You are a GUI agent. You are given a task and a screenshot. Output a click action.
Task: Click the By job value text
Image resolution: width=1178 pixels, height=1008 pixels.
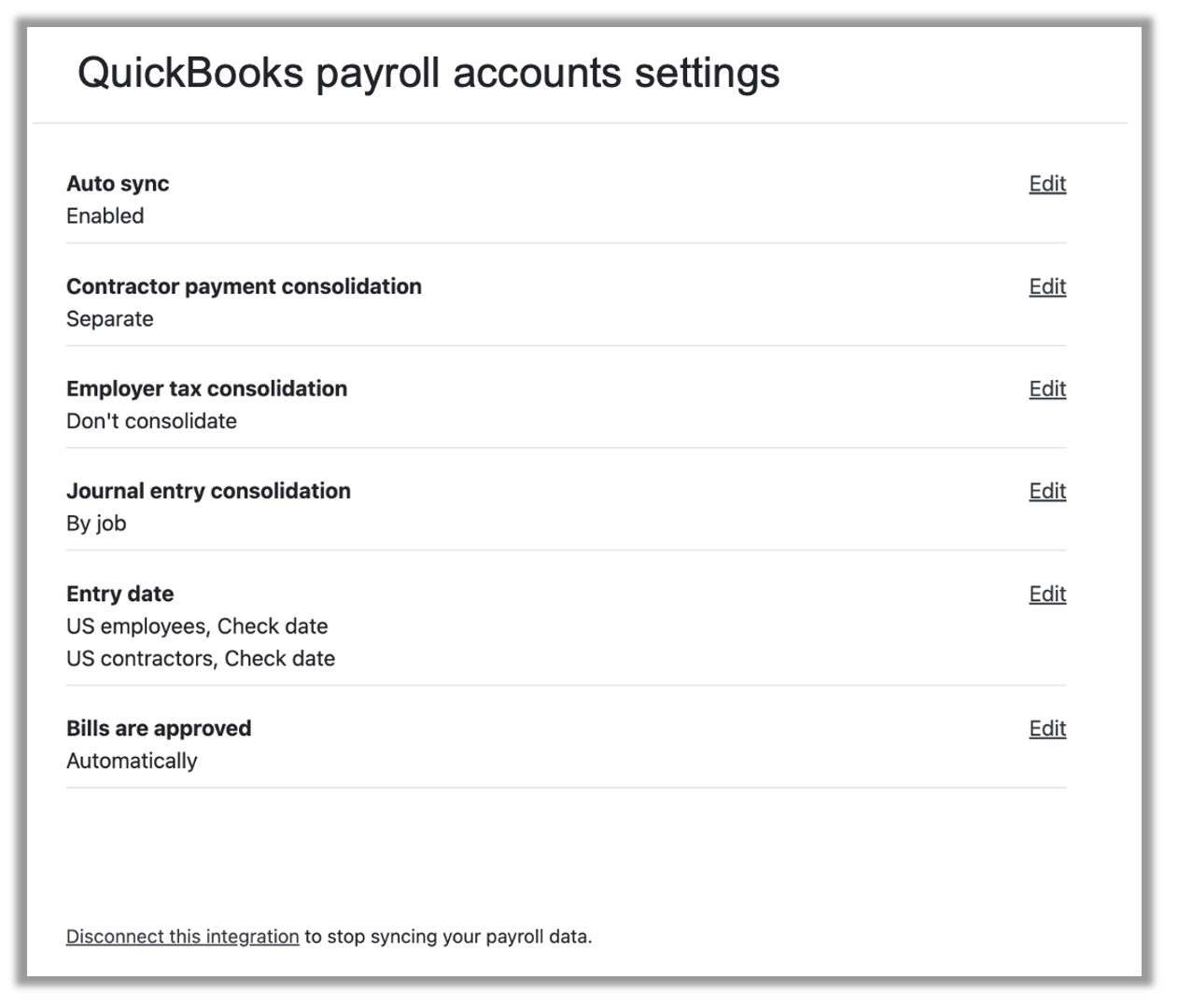(96, 524)
